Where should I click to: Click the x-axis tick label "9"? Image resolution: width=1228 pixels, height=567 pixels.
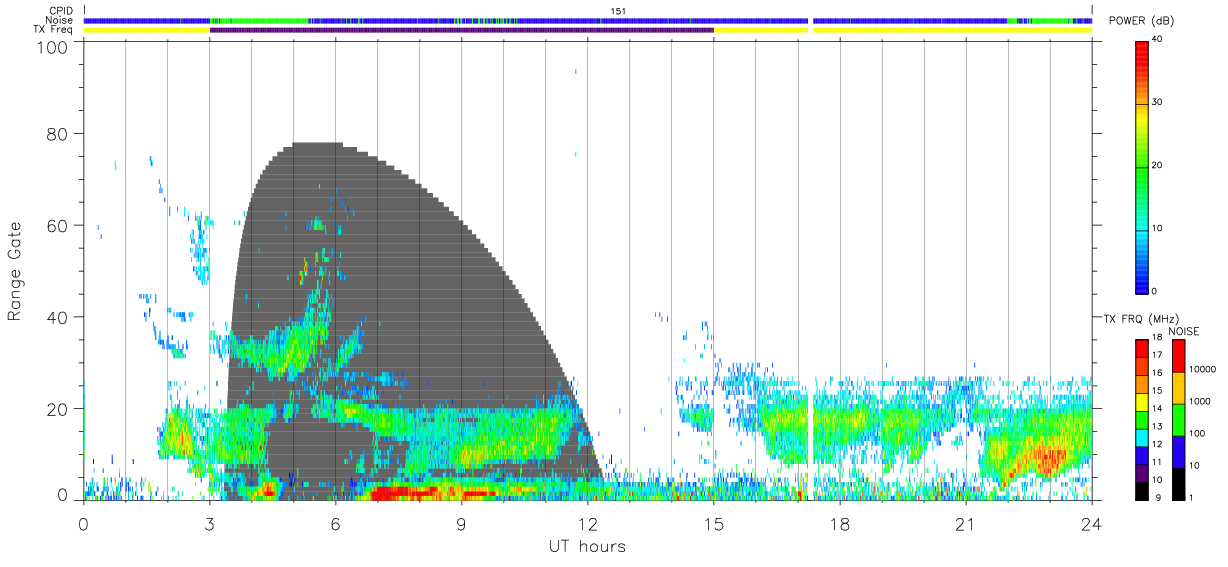(x=461, y=524)
